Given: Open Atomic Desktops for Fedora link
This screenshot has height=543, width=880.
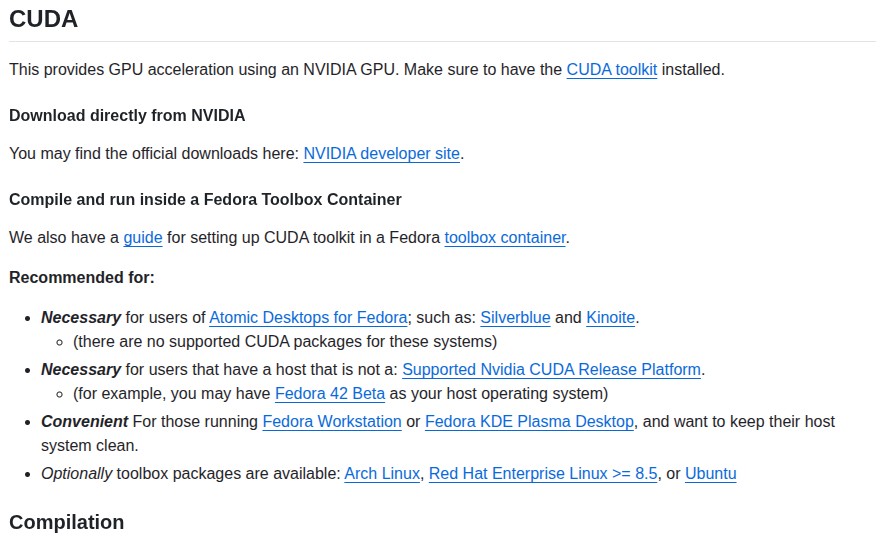Looking at the screenshot, I should pyautogui.click(x=308, y=318).
